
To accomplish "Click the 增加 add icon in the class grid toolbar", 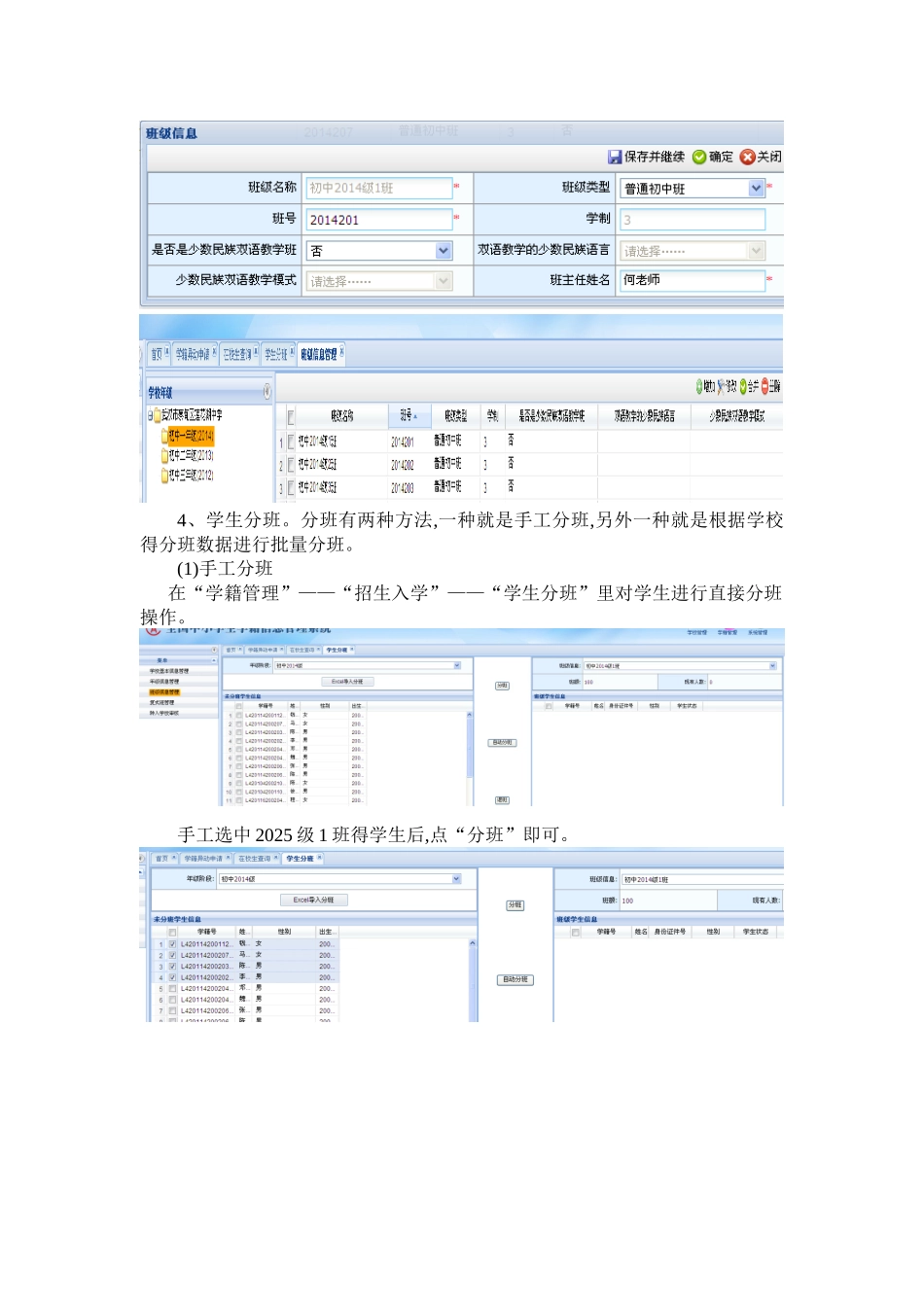I will click(x=698, y=387).
